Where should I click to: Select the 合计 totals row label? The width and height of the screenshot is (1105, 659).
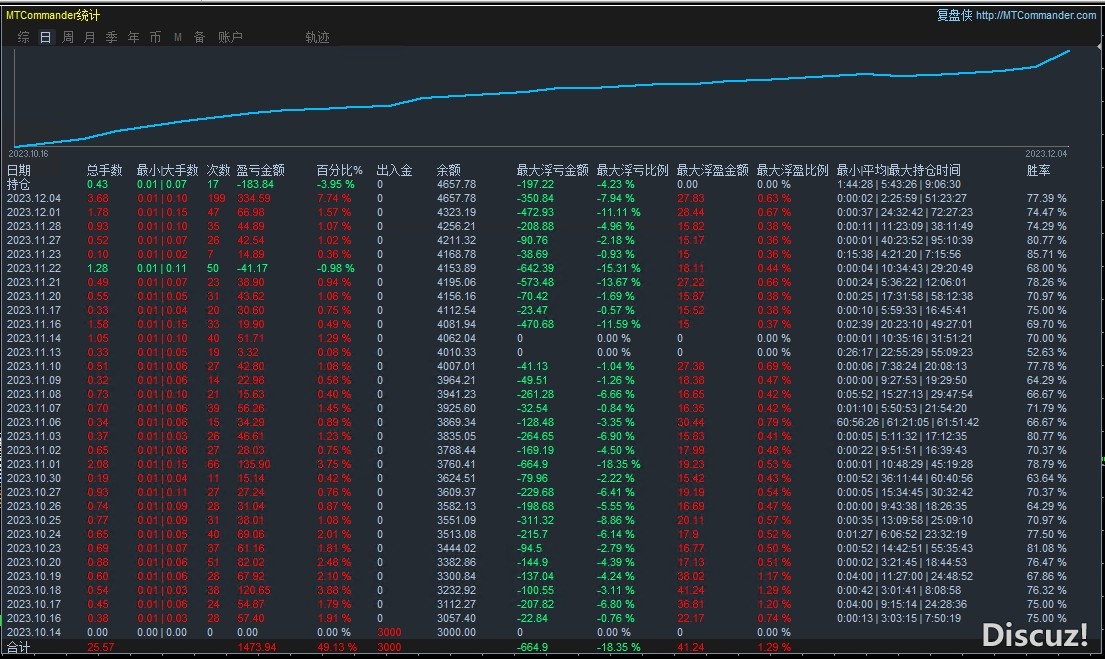coord(19,647)
